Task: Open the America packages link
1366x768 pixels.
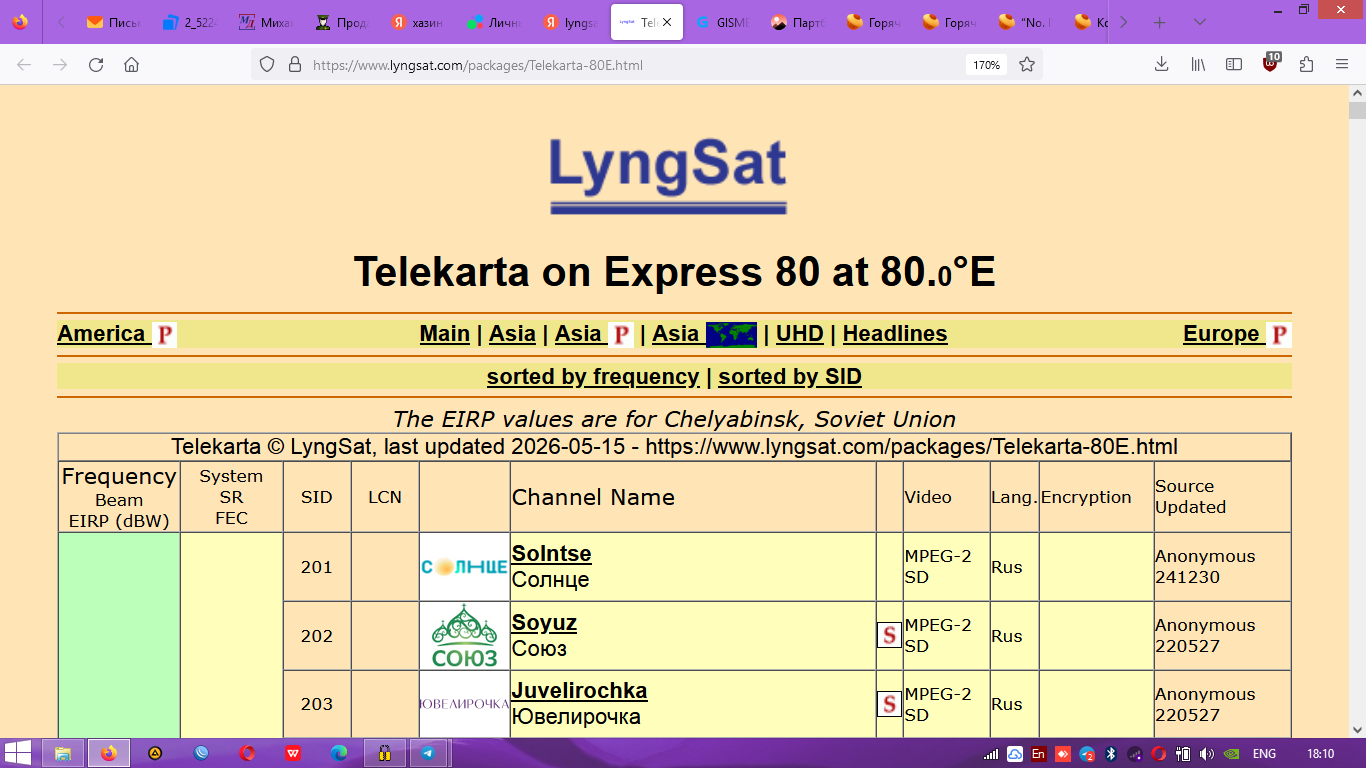Action: pos(117,334)
